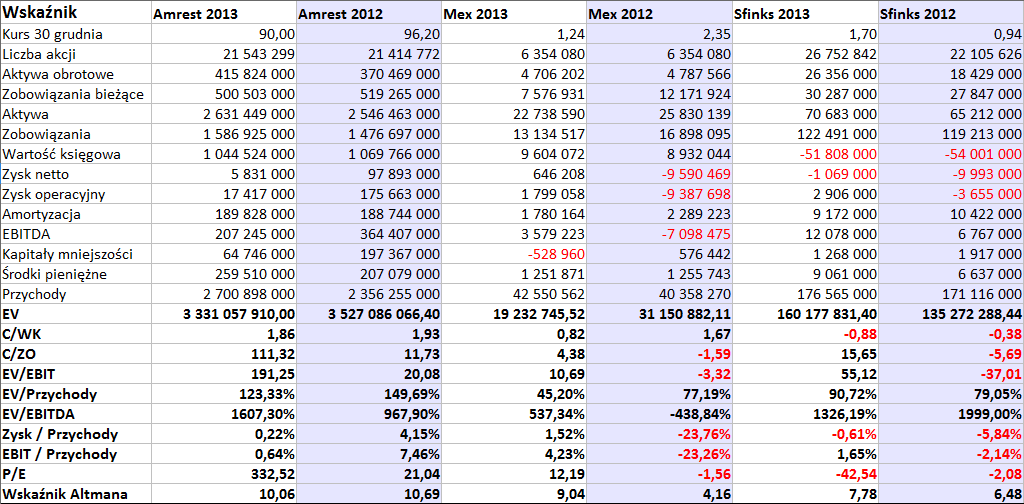Click the Mex 2012 column header
Screen dimensions: 1024x504
(x=659, y=12)
